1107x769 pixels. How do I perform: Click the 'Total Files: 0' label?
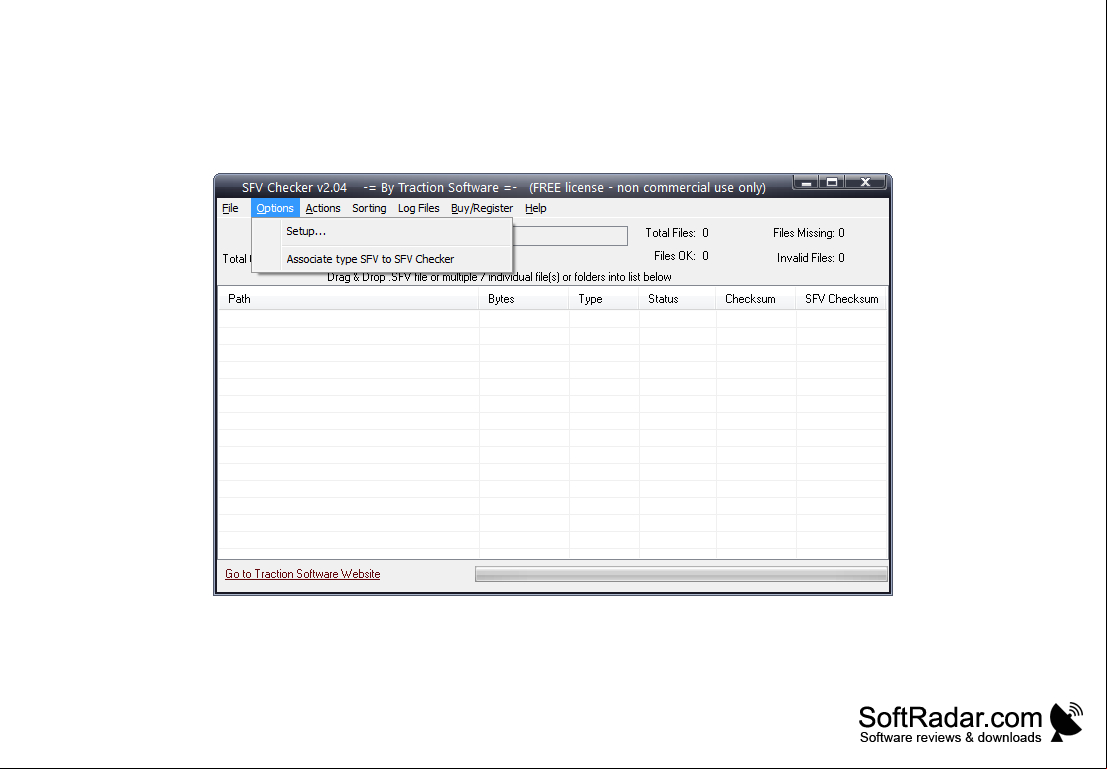[677, 233]
